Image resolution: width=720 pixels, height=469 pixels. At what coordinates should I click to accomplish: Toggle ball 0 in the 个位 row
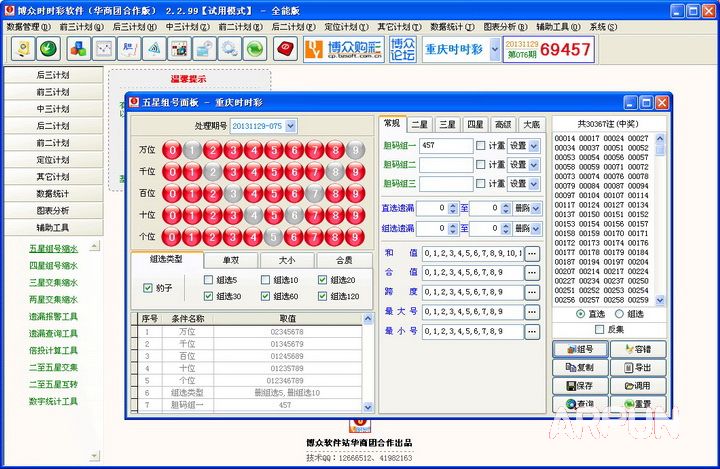pyautogui.click(x=172, y=237)
